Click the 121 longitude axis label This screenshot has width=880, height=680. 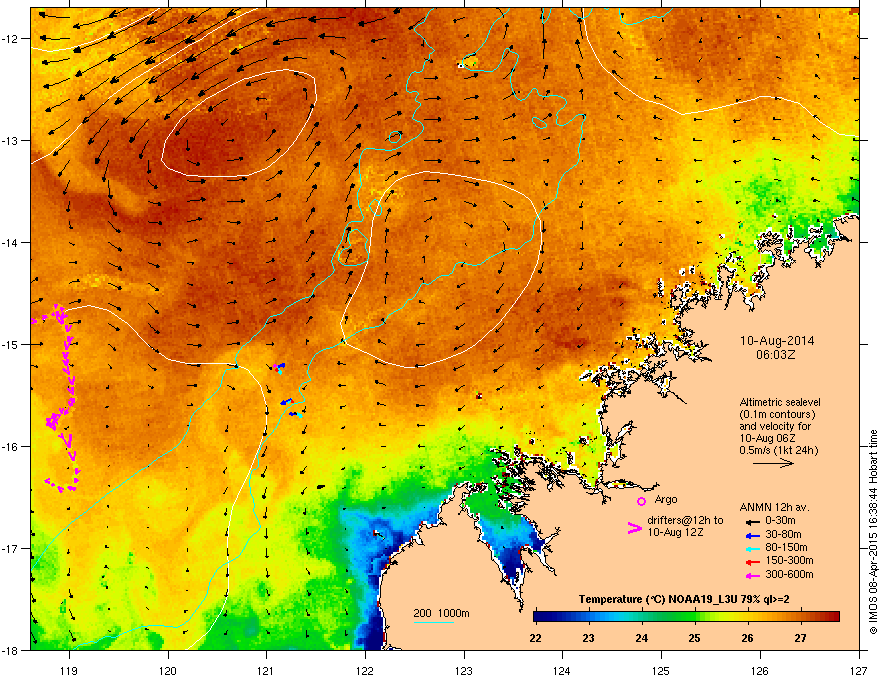pyautogui.click(x=266, y=670)
